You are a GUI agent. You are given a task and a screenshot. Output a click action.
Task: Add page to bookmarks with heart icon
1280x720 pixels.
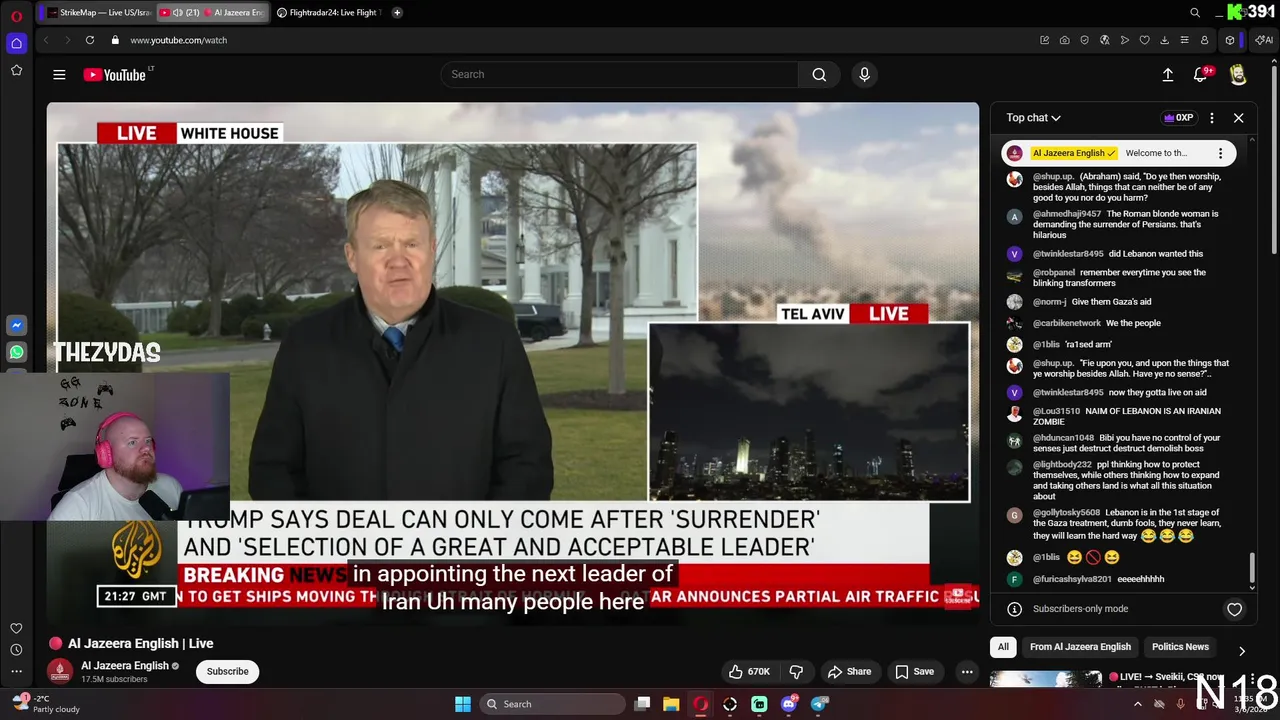1144,40
